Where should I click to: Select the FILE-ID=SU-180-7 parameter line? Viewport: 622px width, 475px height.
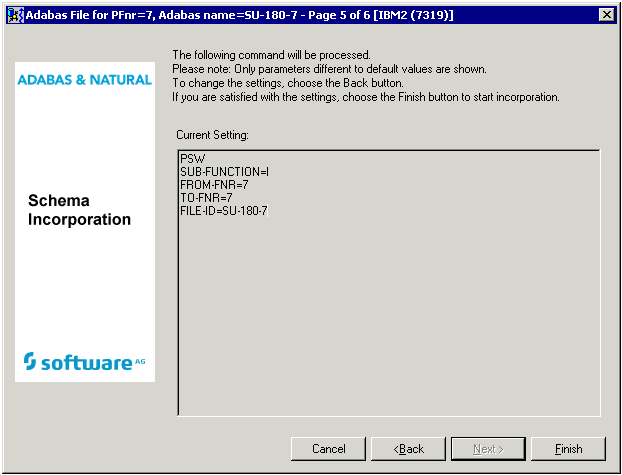(x=224, y=211)
